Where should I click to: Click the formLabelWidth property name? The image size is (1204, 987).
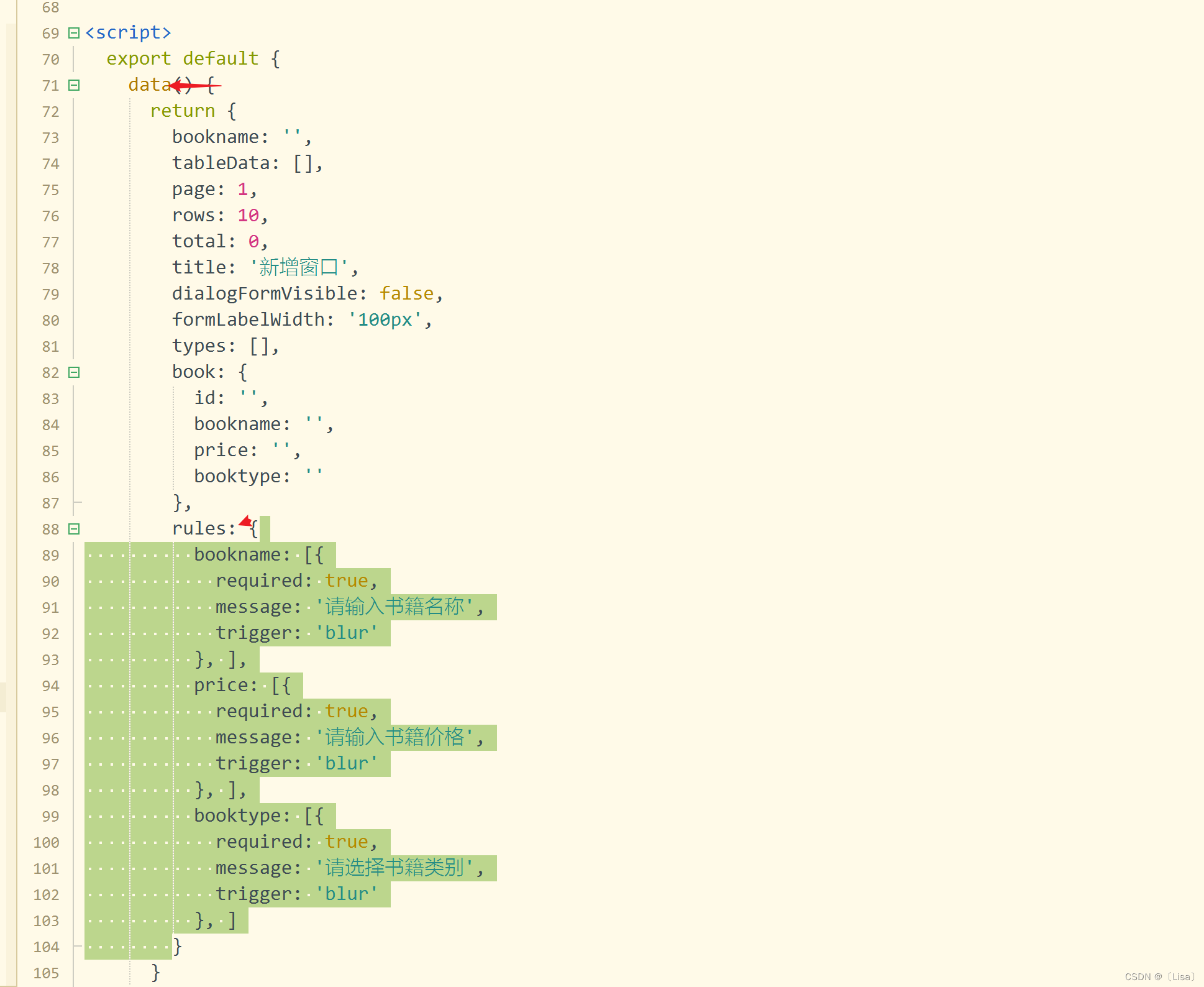tap(249, 319)
